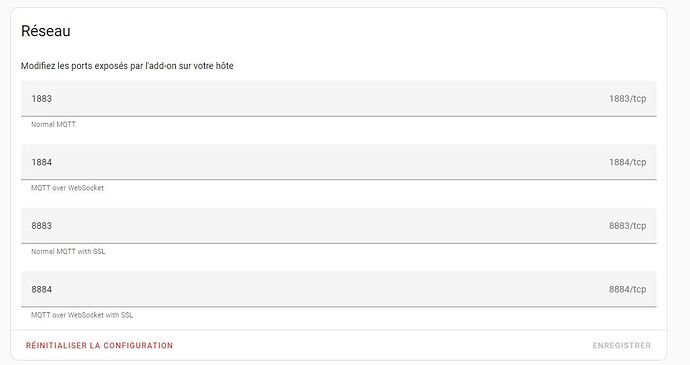Click the 'Normal MQTT with SSL' helper text
Image resolution: width=690 pixels, height=365 pixels.
pos(68,251)
